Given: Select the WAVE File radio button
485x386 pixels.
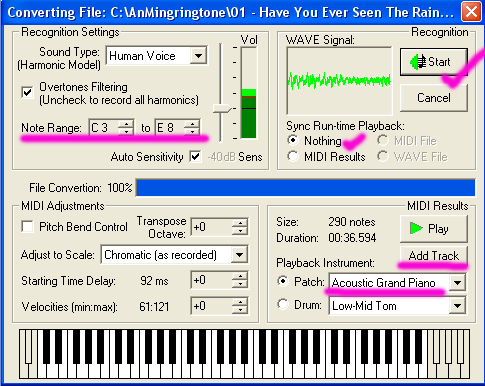Looking at the screenshot, I should tap(383, 156).
